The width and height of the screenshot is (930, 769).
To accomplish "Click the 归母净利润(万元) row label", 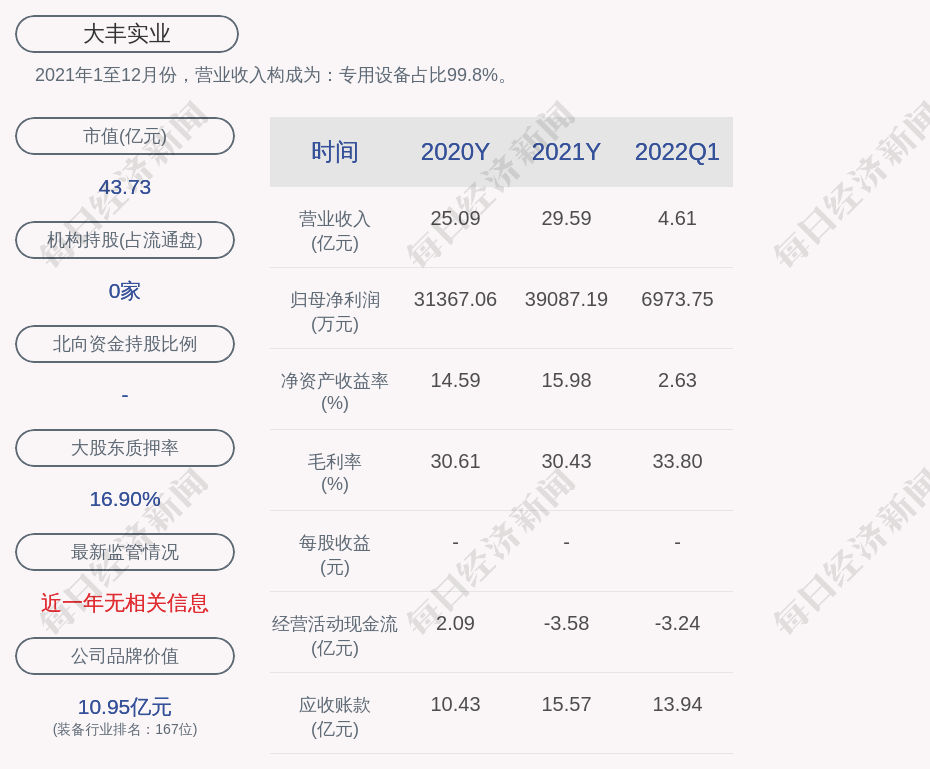I will pyautogui.click(x=335, y=312).
